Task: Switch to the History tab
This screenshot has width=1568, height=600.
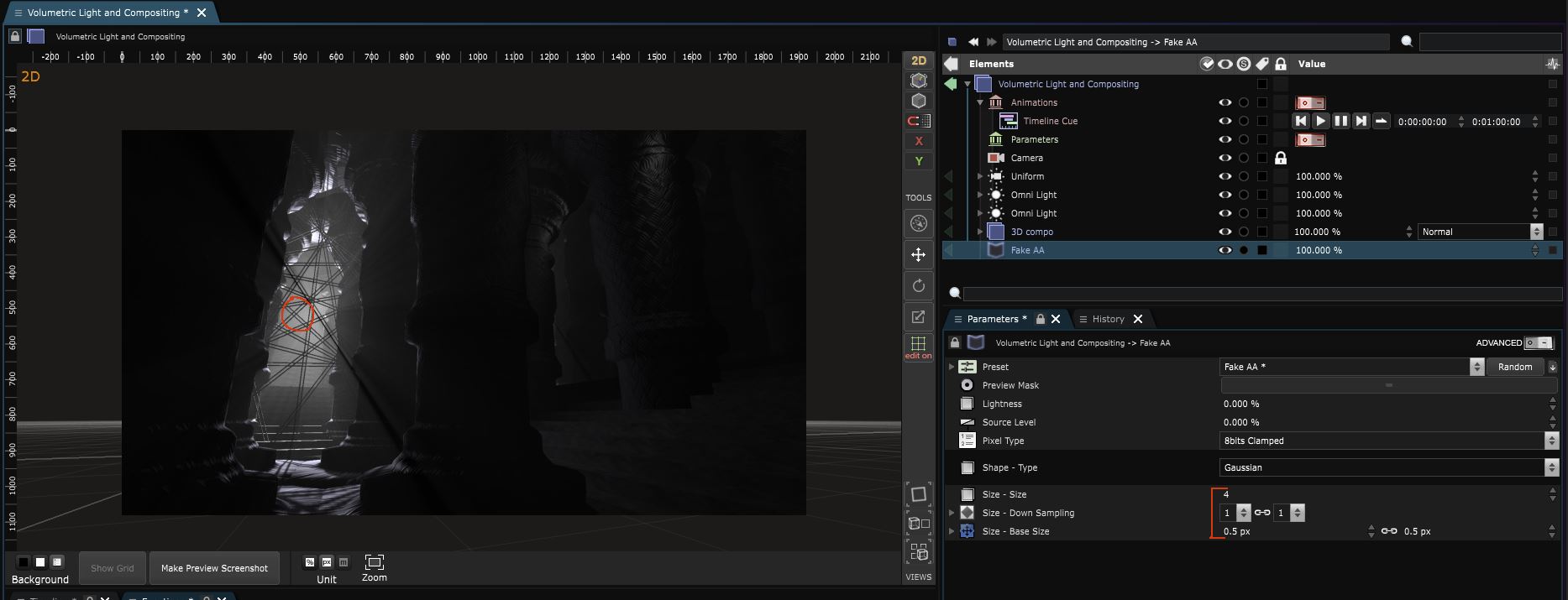Action: click(1107, 319)
